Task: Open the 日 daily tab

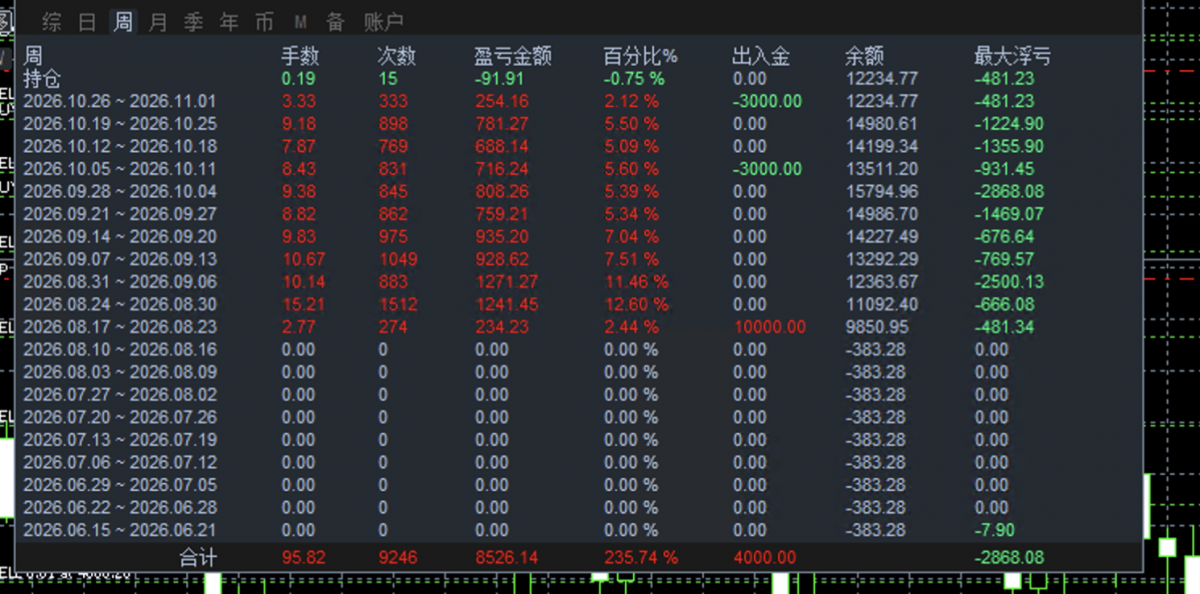Action: [x=87, y=21]
